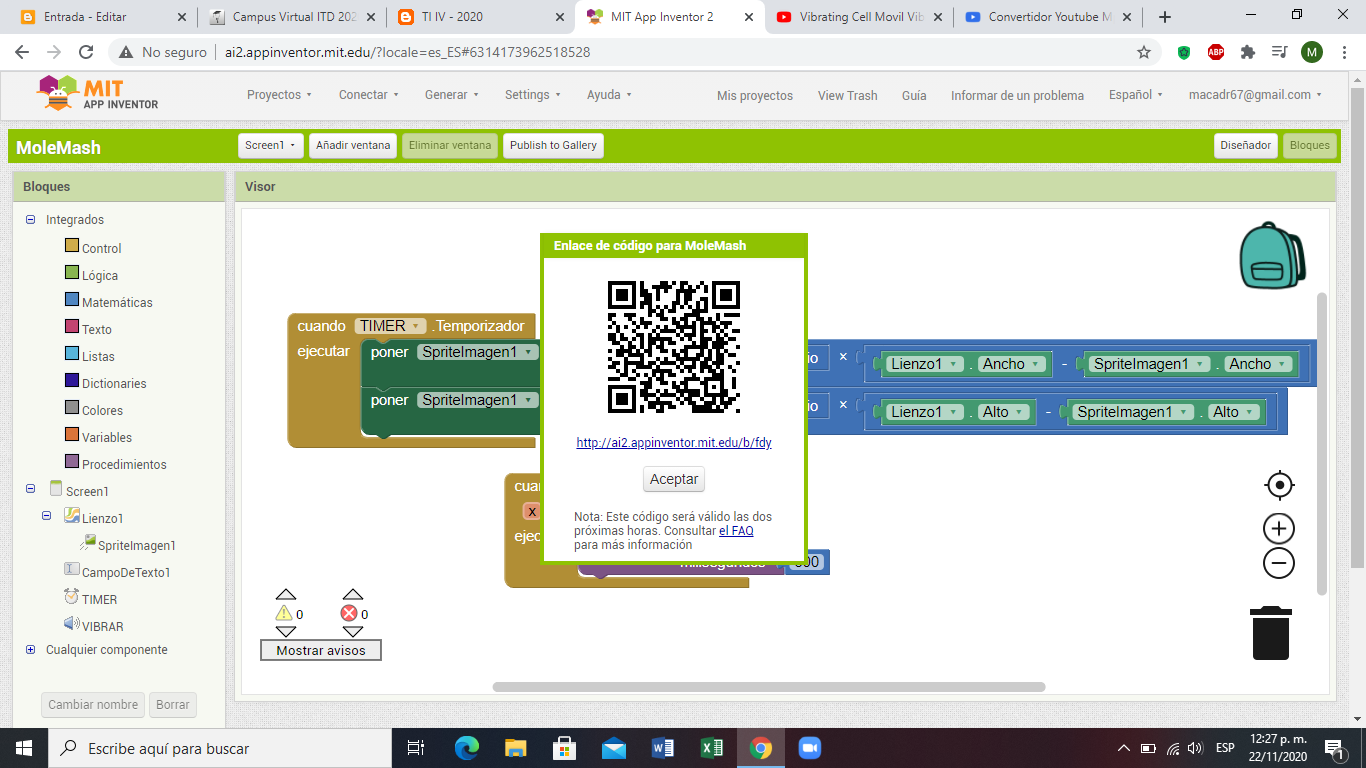Open Lienzo1 dropdown in Alto block
1366x768 pixels.
click(924, 412)
